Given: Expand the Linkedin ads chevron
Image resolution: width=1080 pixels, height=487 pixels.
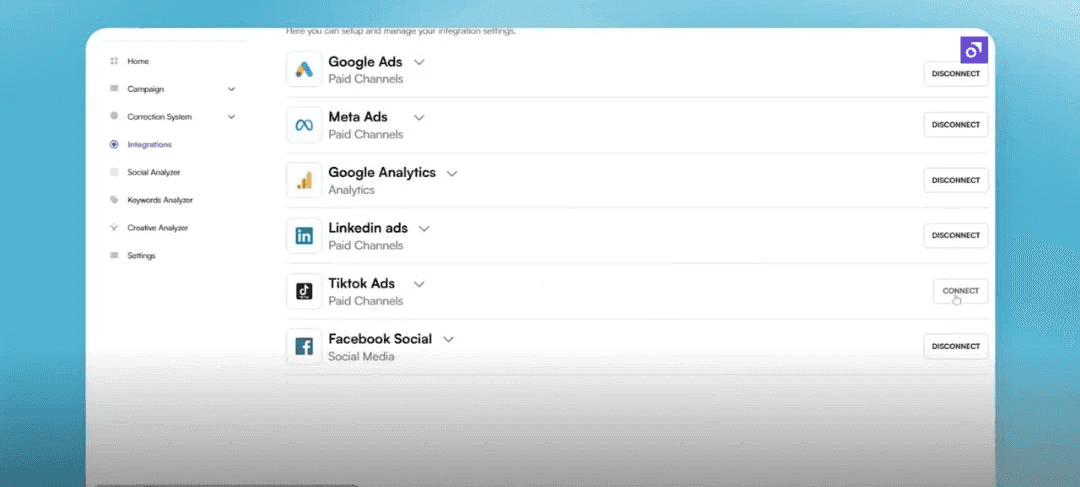Looking at the screenshot, I should pos(424,229).
